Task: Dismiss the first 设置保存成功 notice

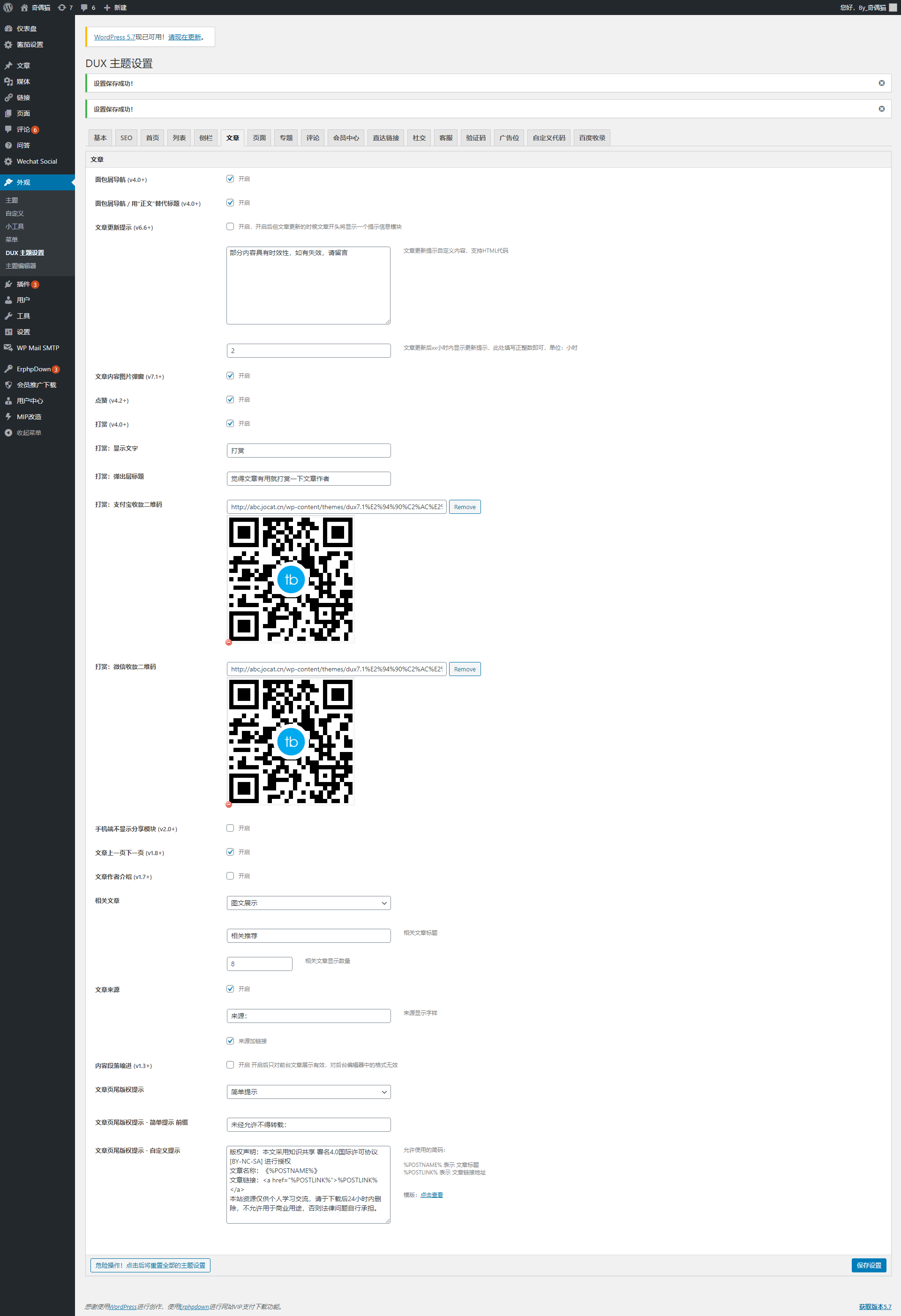Action: 882,83
